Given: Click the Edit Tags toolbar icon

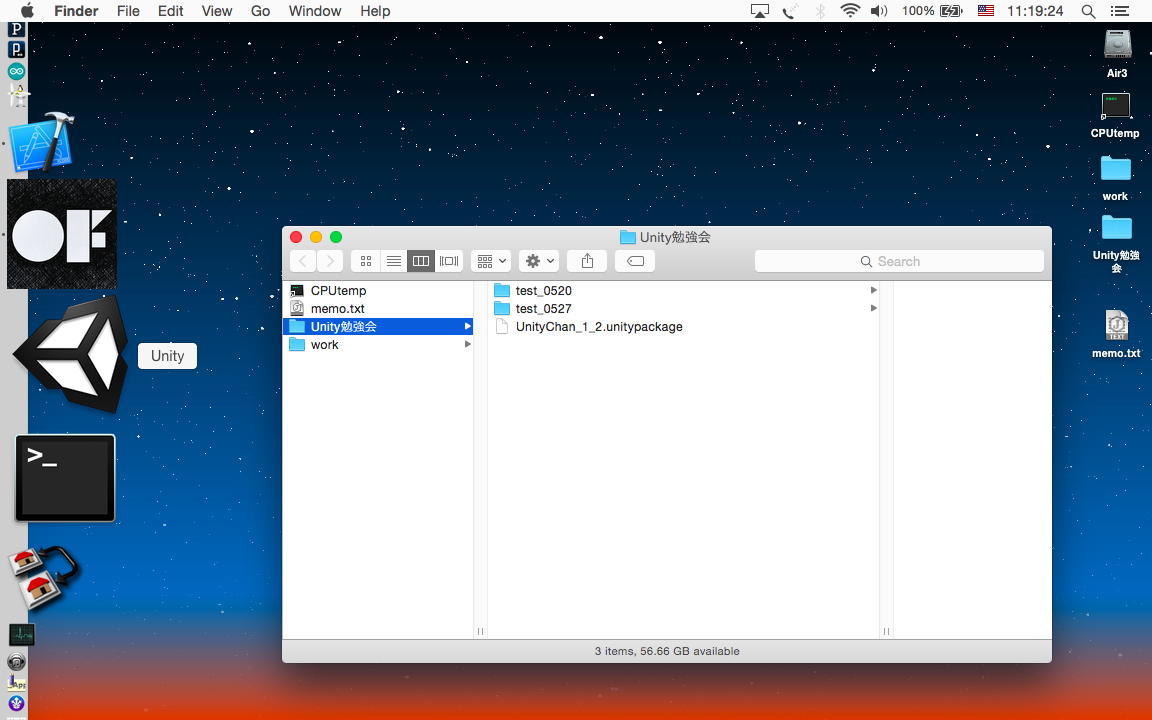Looking at the screenshot, I should 635,261.
